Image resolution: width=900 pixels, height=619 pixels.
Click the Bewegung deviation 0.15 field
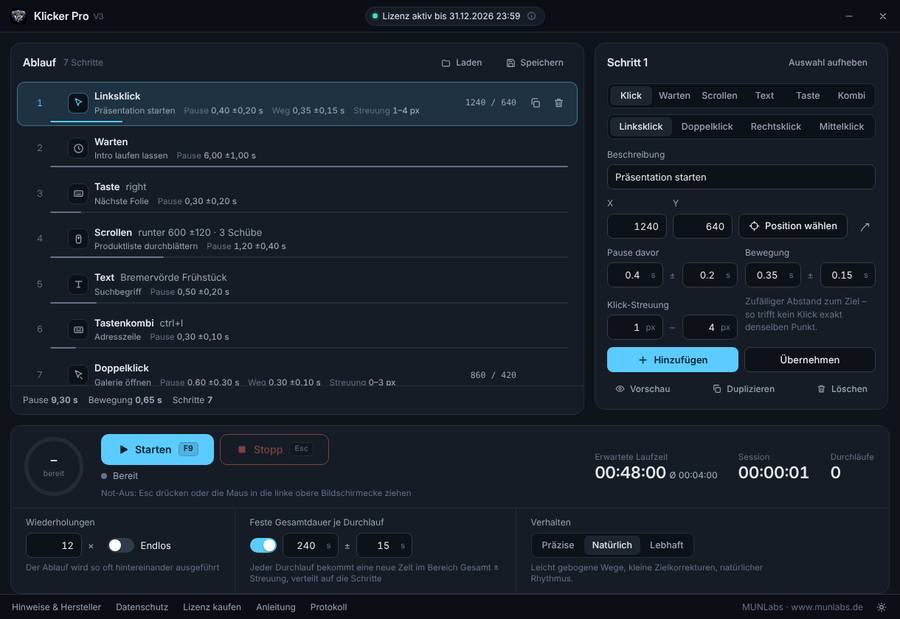(x=848, y=275)
